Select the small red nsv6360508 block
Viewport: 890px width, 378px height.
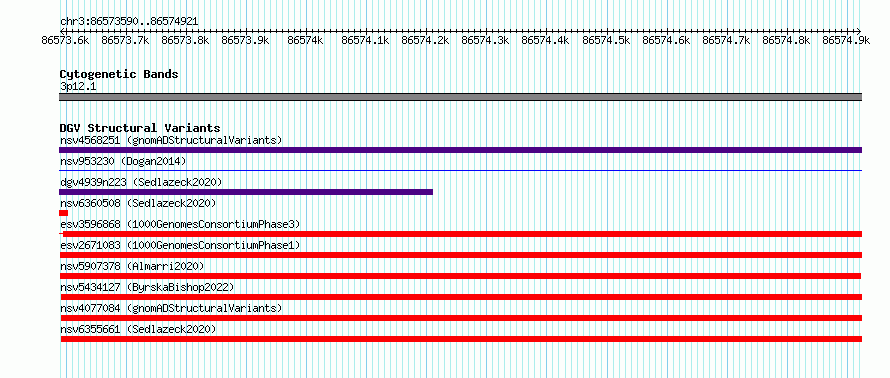[64, 213]
